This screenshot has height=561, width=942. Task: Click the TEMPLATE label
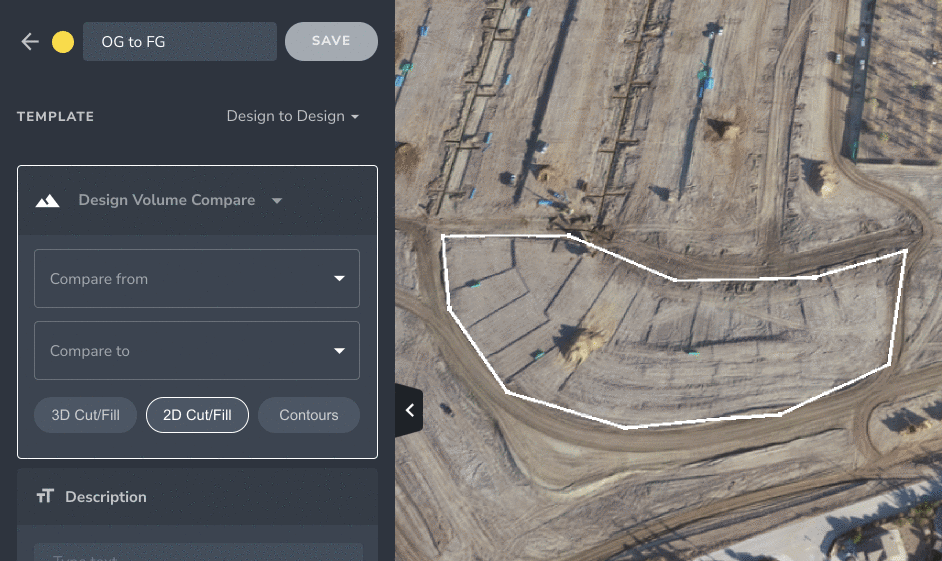[55, 117]
